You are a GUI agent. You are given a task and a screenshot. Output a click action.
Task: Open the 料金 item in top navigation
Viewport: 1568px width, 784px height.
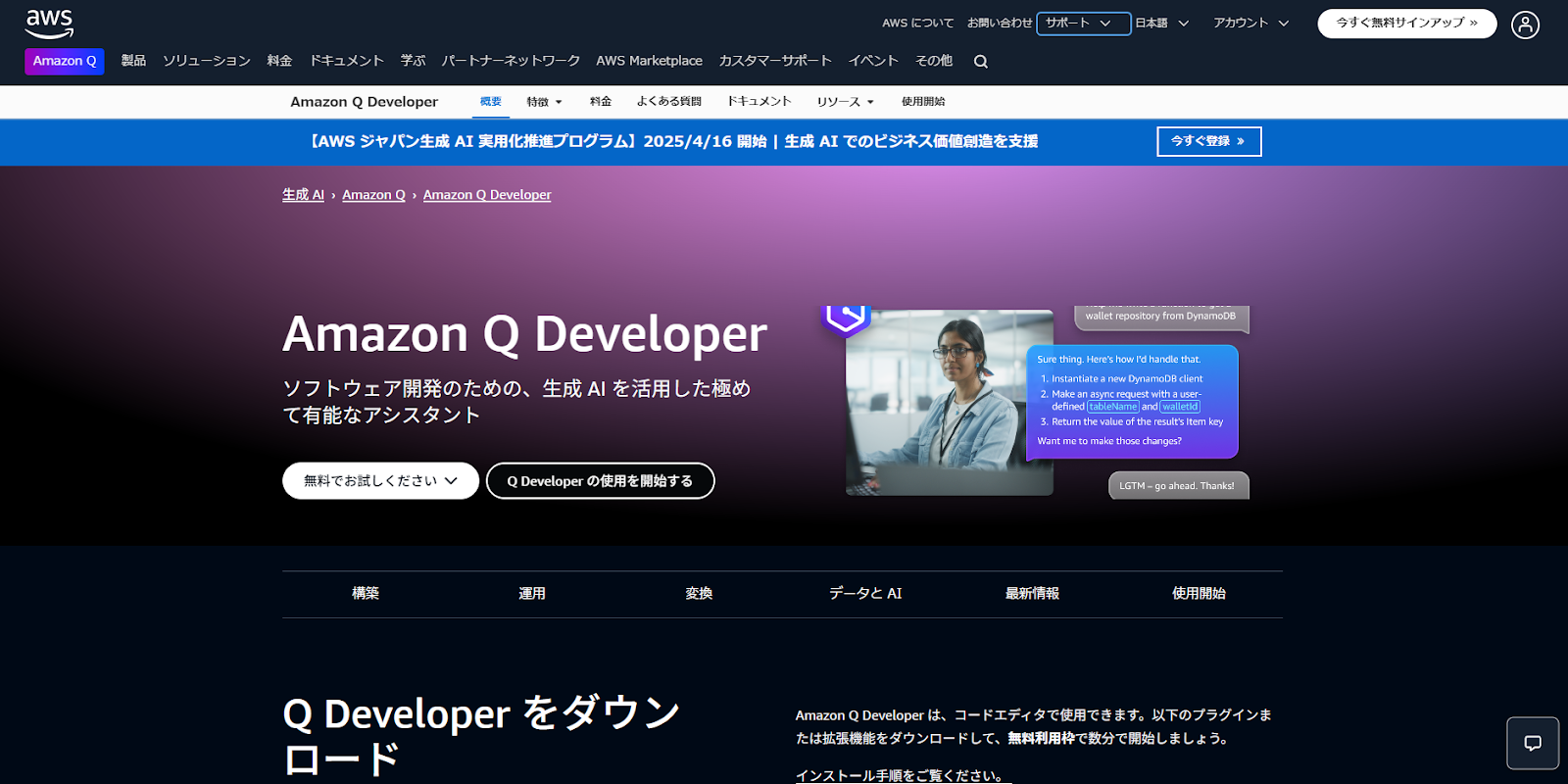click(280, 61)
